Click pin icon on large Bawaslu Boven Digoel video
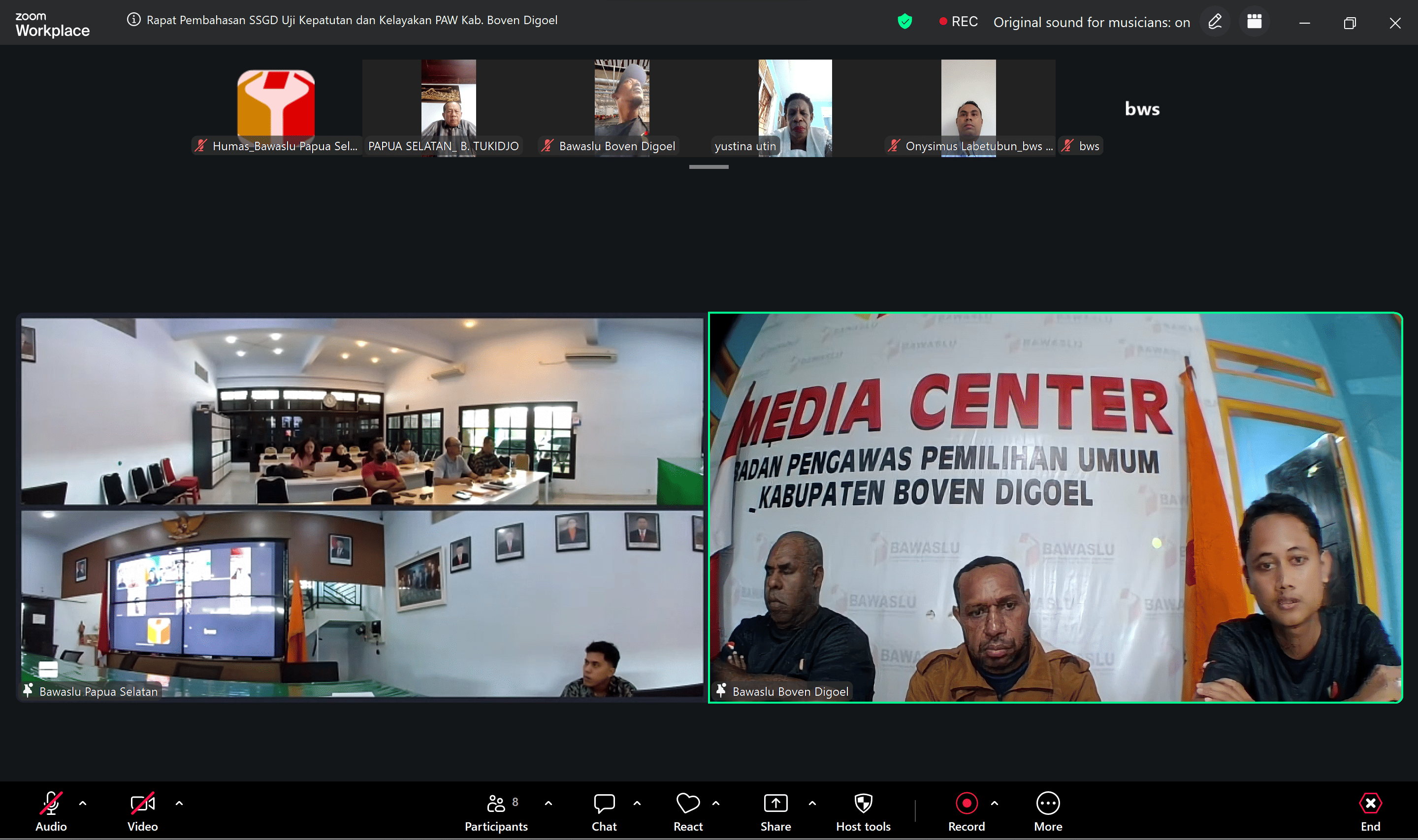The height and width of the screenshot is (840, 1418). click(x=721, y=690)
